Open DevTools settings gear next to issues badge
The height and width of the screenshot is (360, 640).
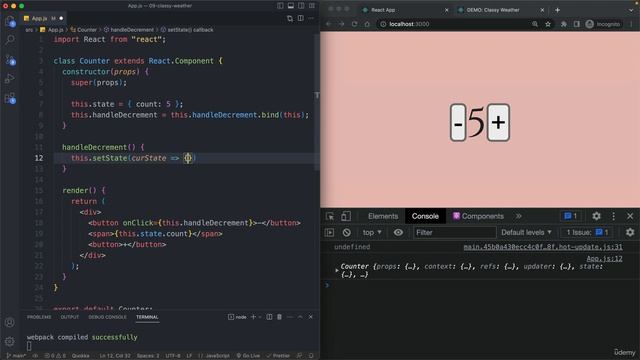point(596,216)
